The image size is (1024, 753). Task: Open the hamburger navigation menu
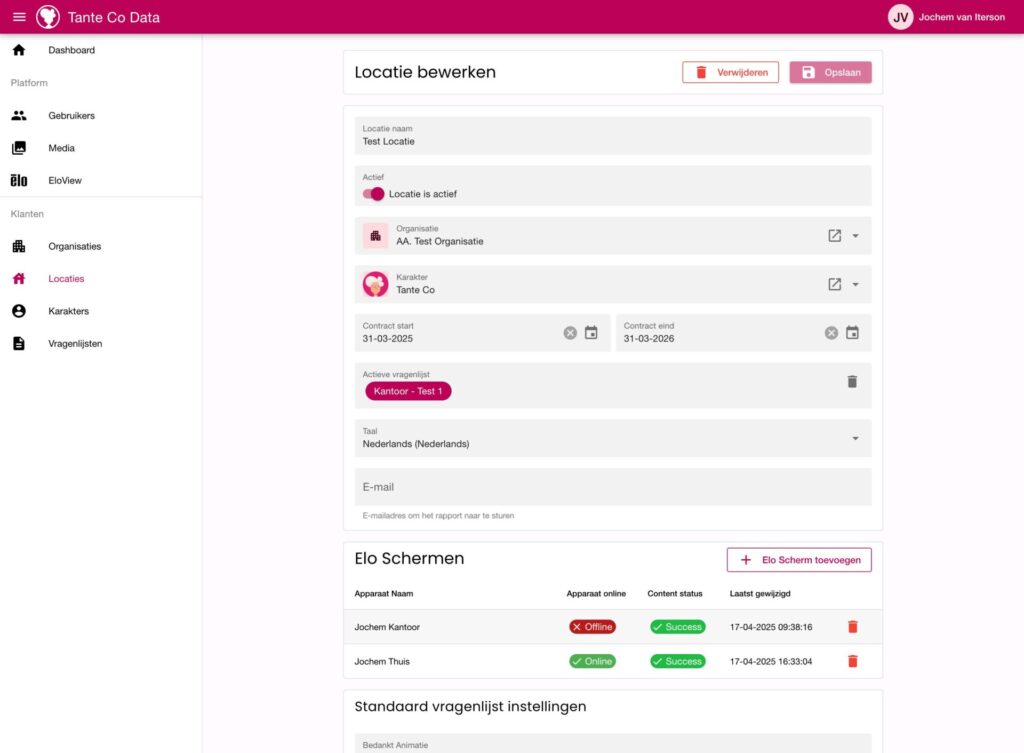pos(19,17)
